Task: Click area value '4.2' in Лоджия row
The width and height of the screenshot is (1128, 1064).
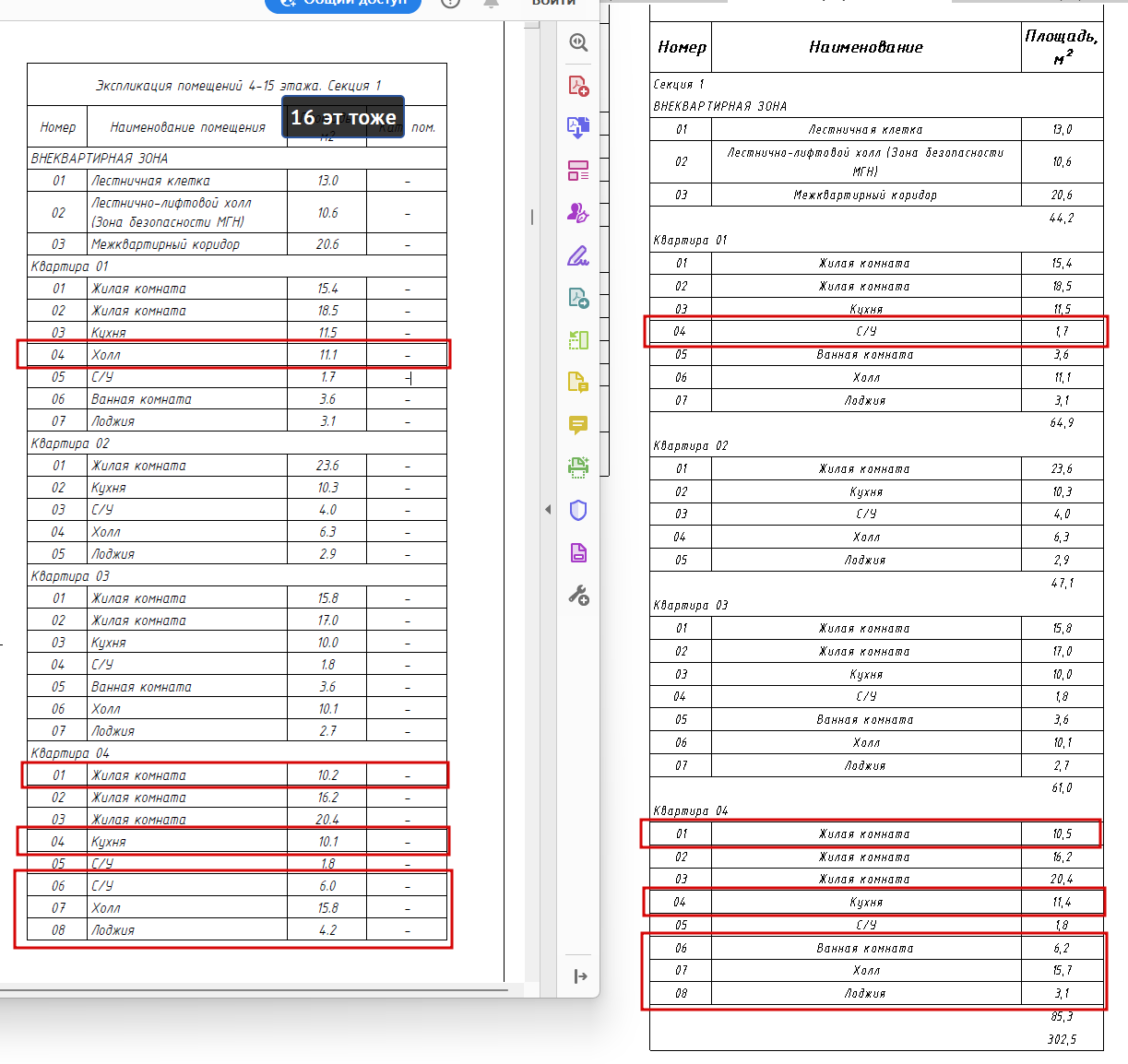Action: click(x=327, y=930)
